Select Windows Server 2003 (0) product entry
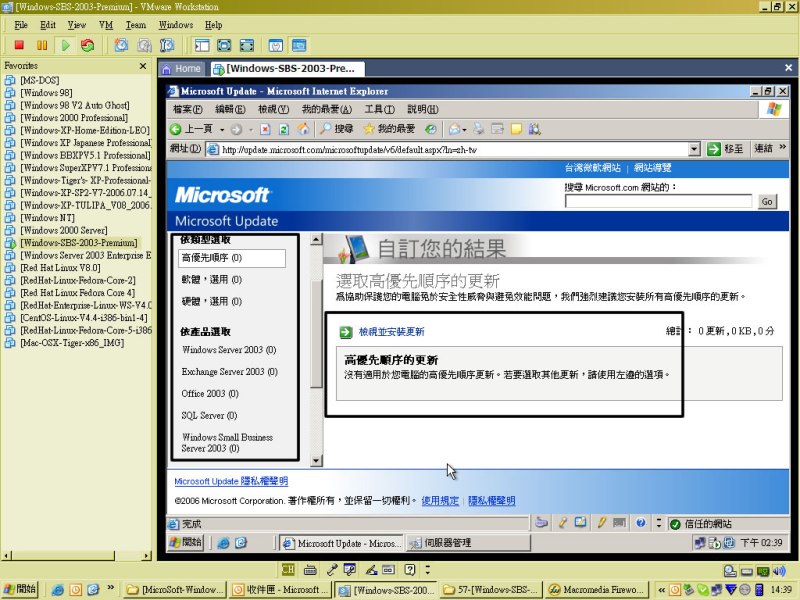The image size is (800, 600). point(229,349)
